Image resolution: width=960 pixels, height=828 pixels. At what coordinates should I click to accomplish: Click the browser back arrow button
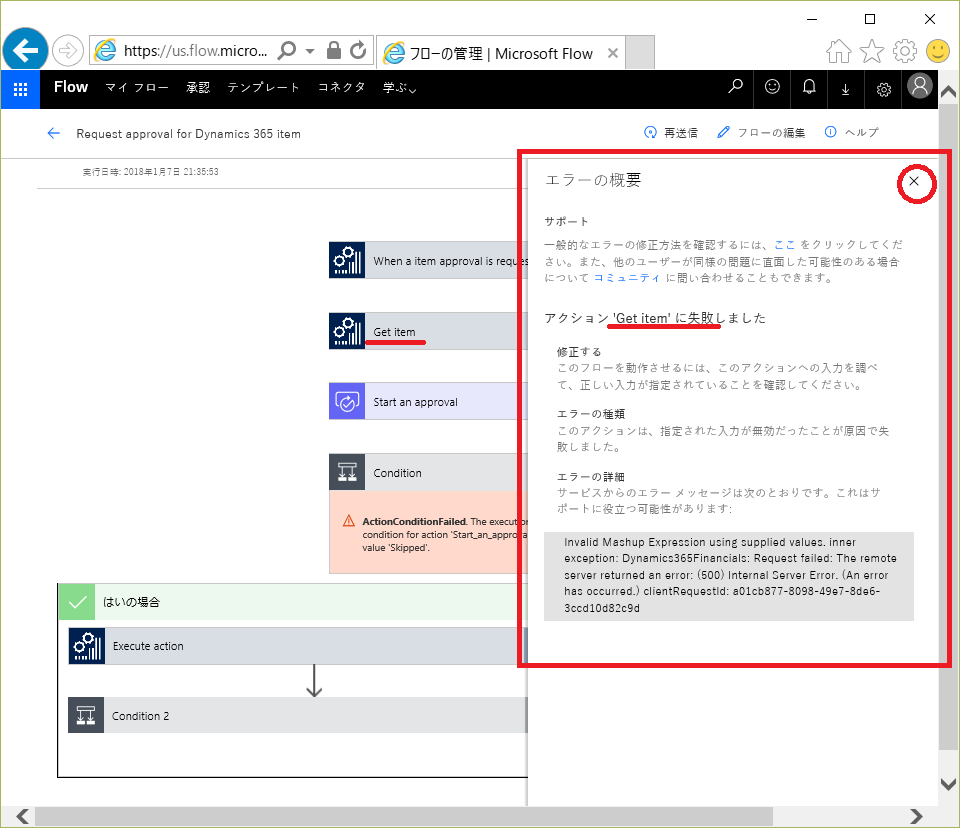pyautogui.click(x=25, y=51)
